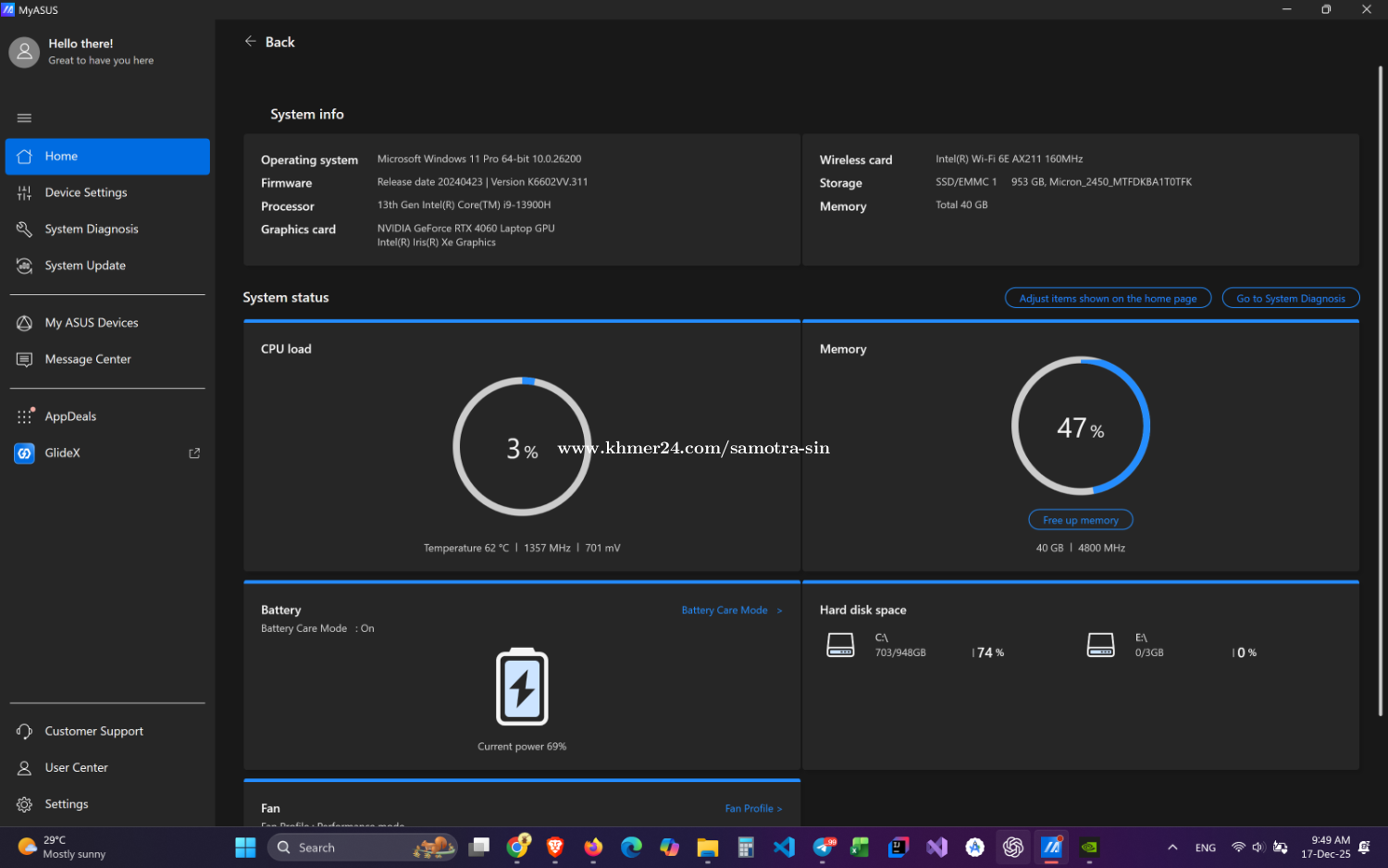This screenshot has height=868, width=1388.
Task: Click Adjust items shown on the home page
Action: [1108, 298]
